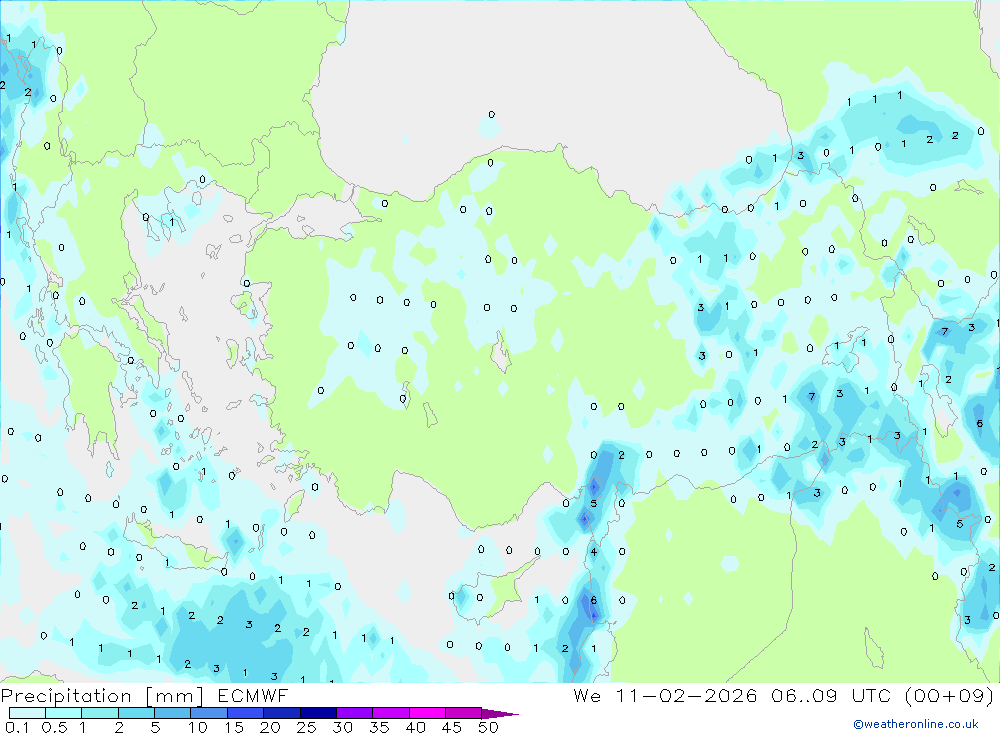This screenshot has width=1000, height=733.
Task: Pick the 2–5 mm legend color swatch
Action: click(x=136, y=713)
